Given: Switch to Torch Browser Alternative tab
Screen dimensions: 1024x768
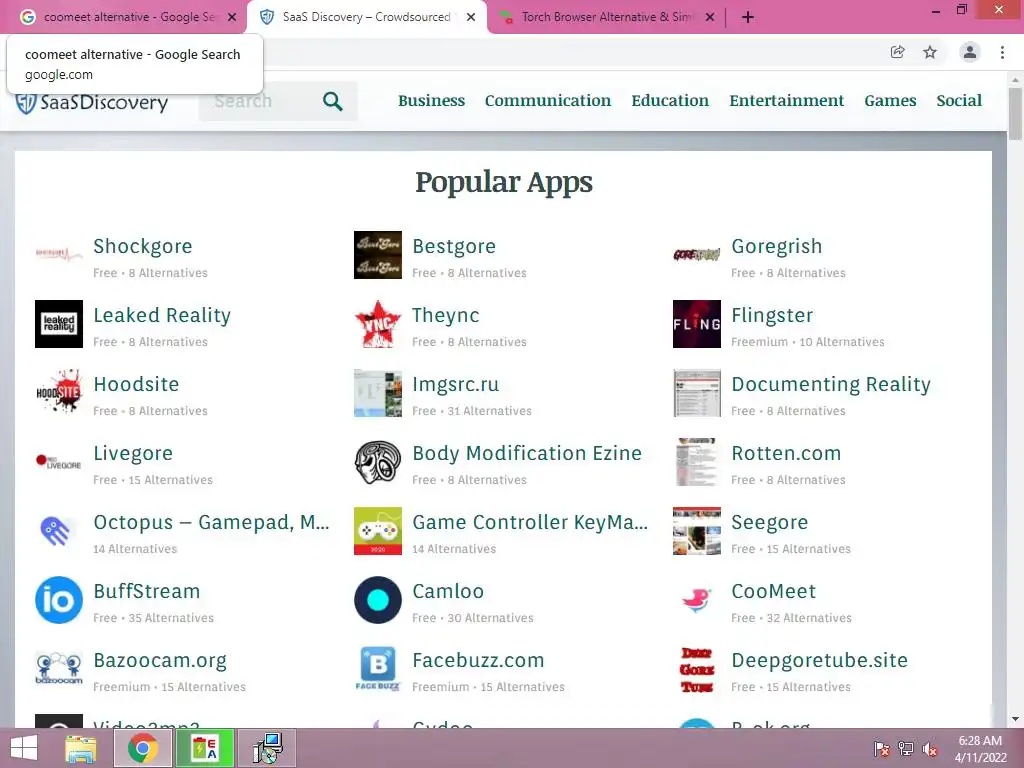Looking at the screenshot, I should tap(606, 17).
